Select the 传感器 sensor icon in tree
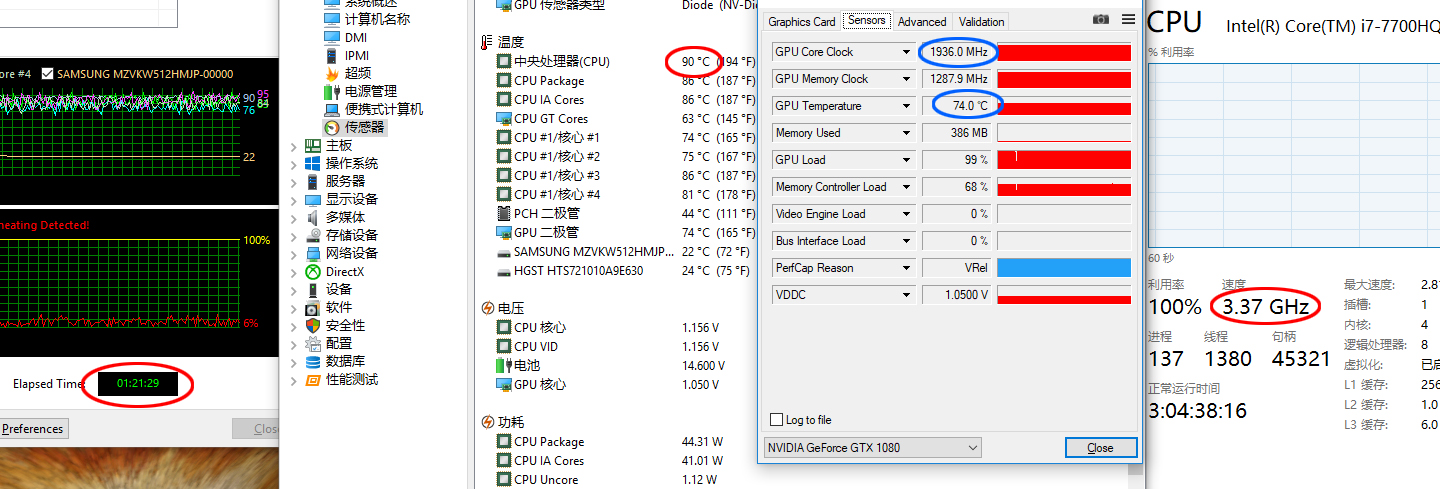Screen dimensions: 1440x489 coord(332,127)
